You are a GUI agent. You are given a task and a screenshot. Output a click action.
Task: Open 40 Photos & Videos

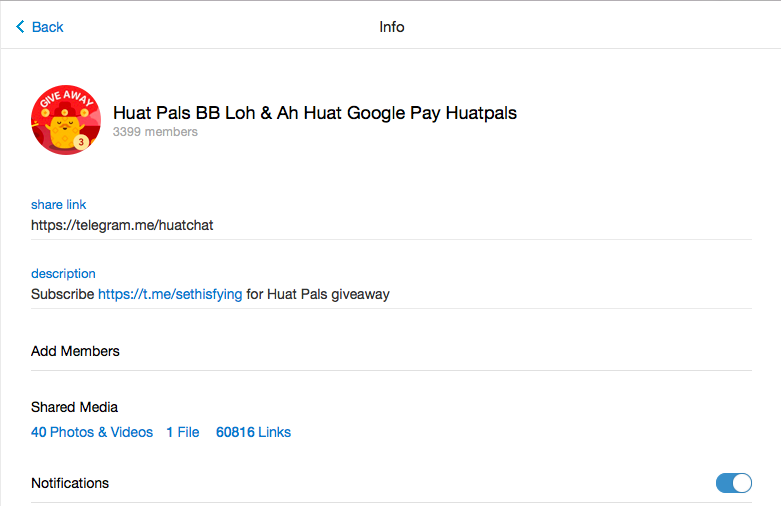click(92, 432)
